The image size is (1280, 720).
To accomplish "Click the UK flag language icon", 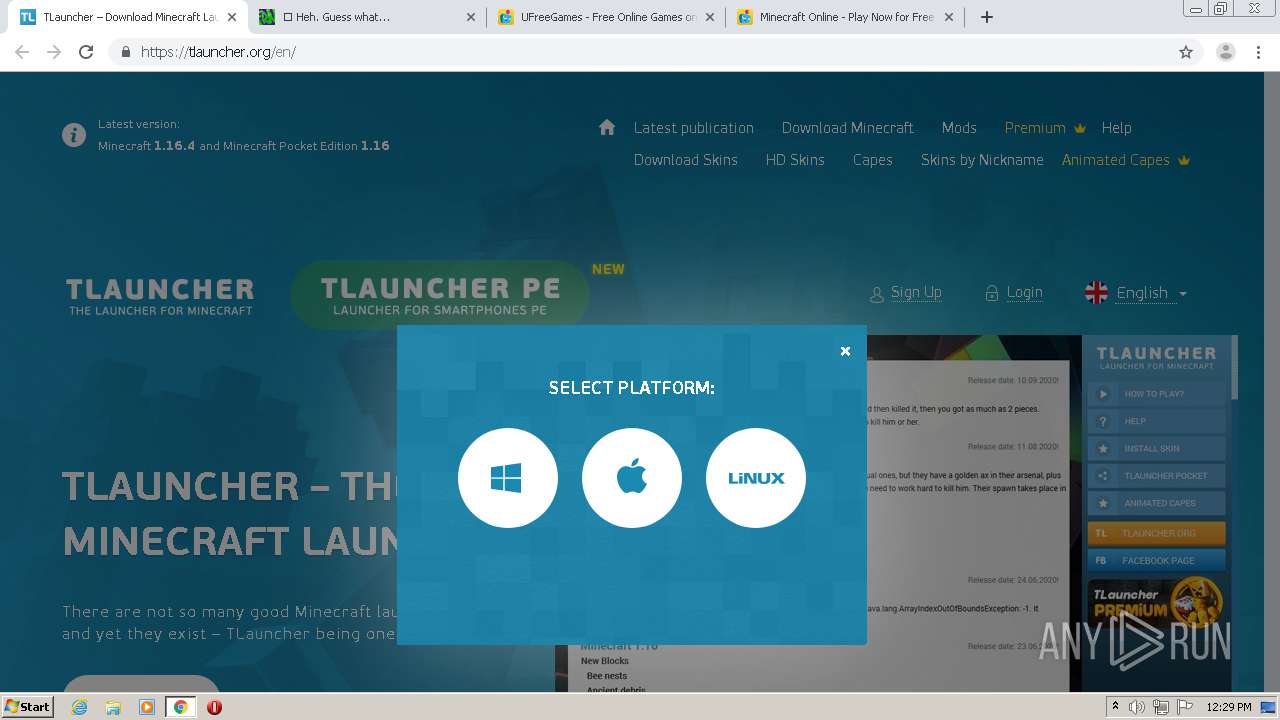I will pyautogui.click(x=1097, y=293).
